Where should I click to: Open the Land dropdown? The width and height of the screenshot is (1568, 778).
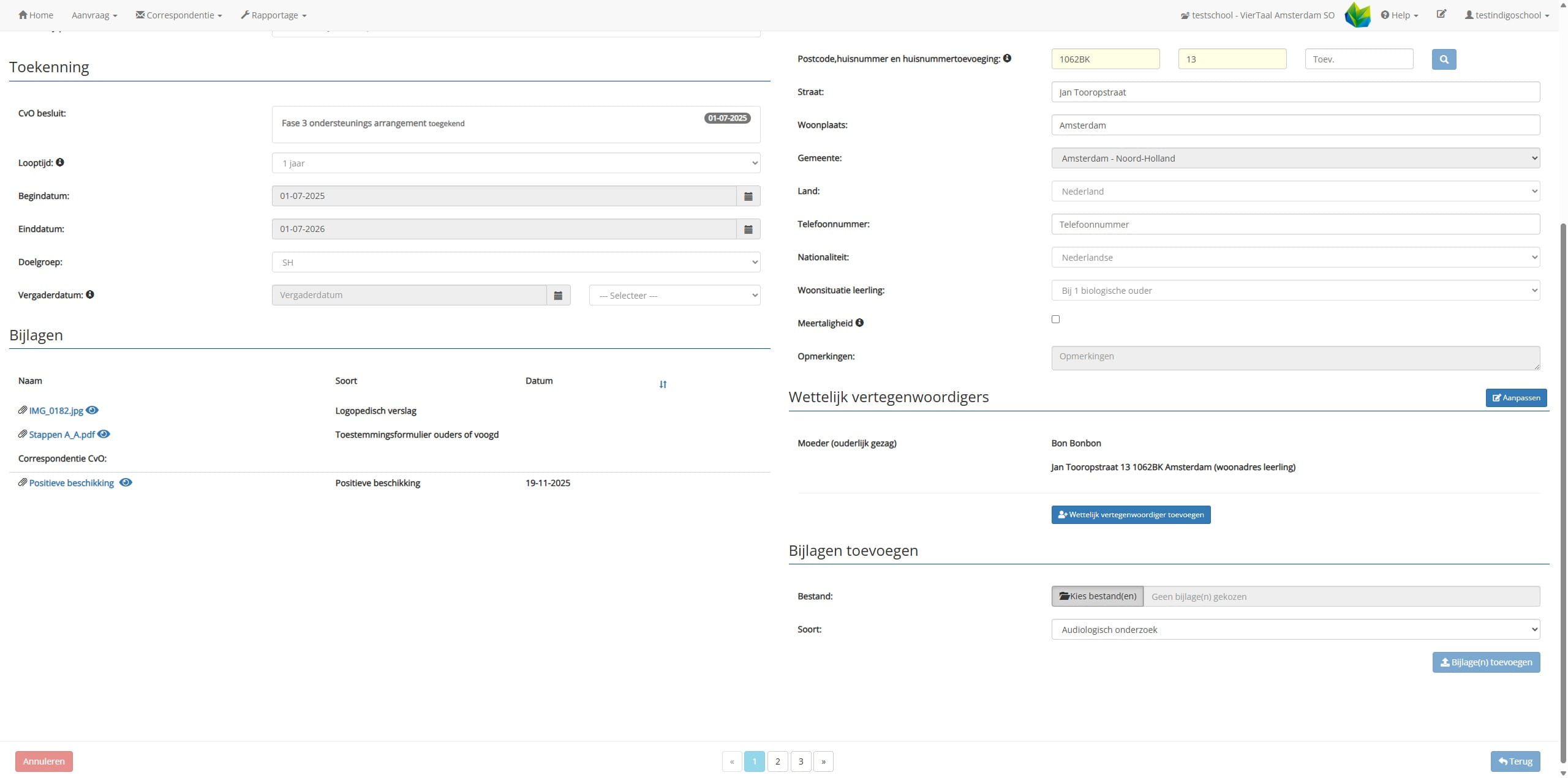point(1295,191)
